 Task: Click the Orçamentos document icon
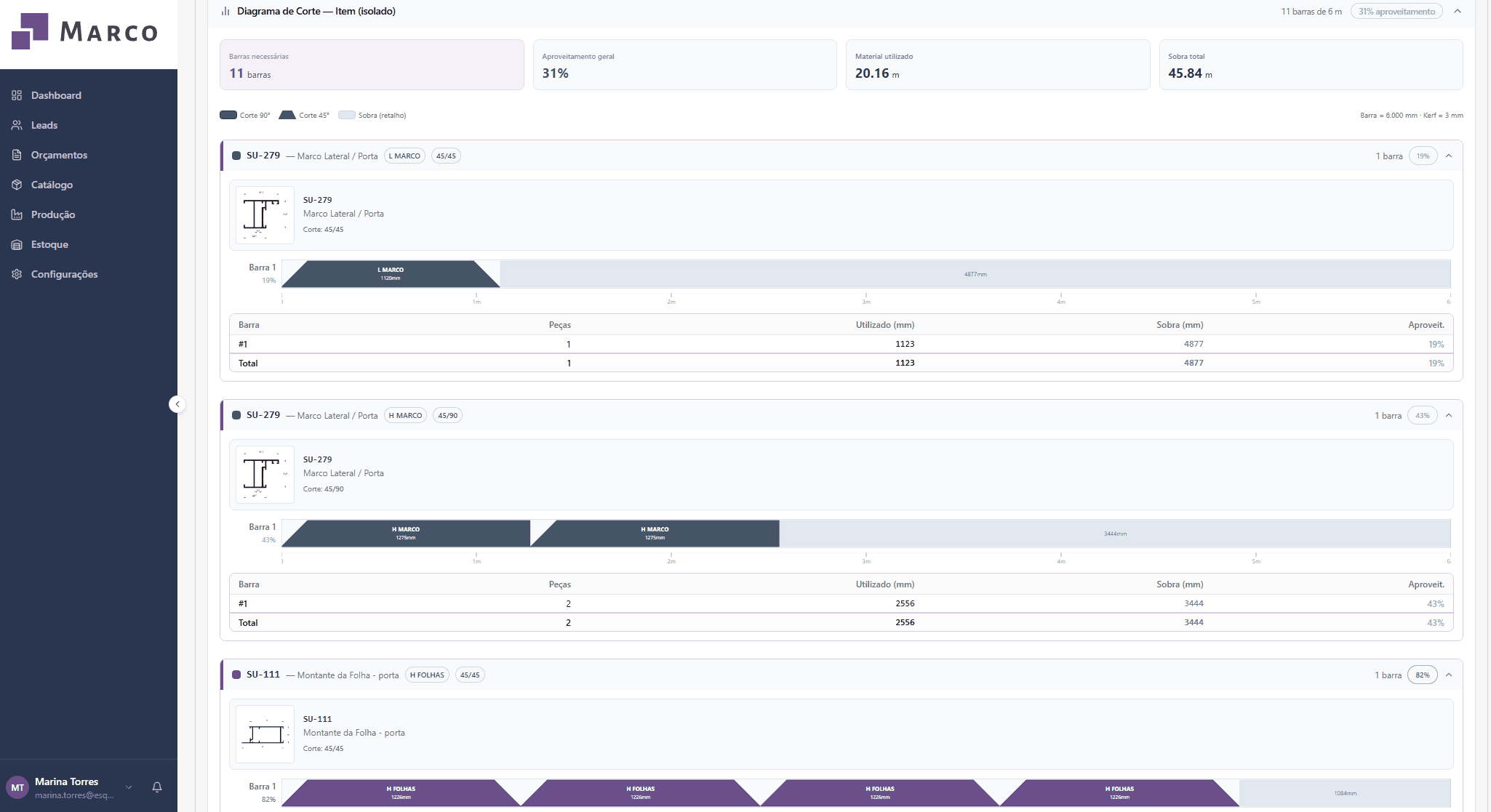click(17, 155)
